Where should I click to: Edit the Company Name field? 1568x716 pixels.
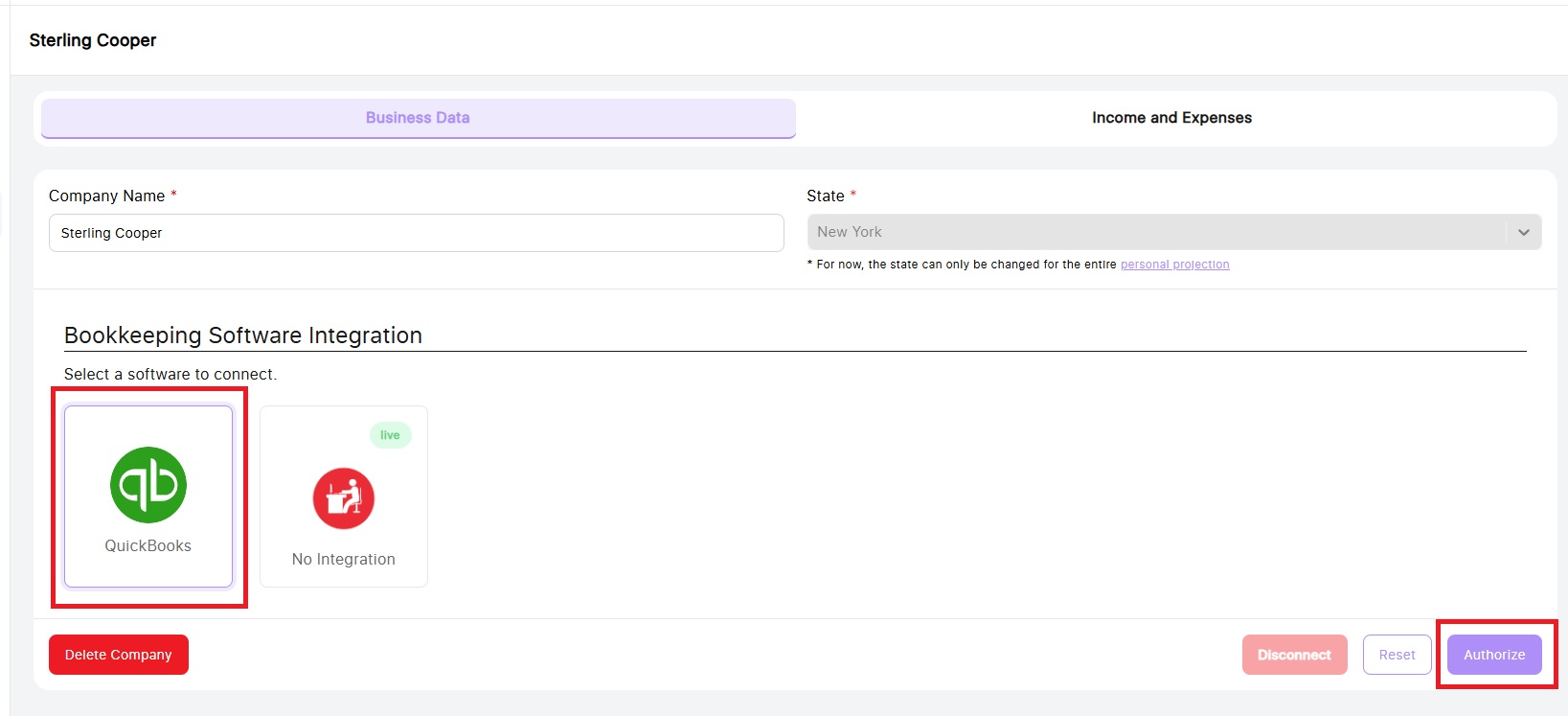pos(417,233)
